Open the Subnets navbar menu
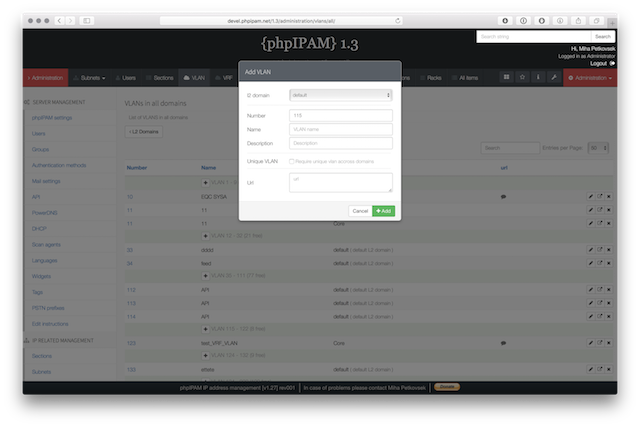 pos(93,77)
